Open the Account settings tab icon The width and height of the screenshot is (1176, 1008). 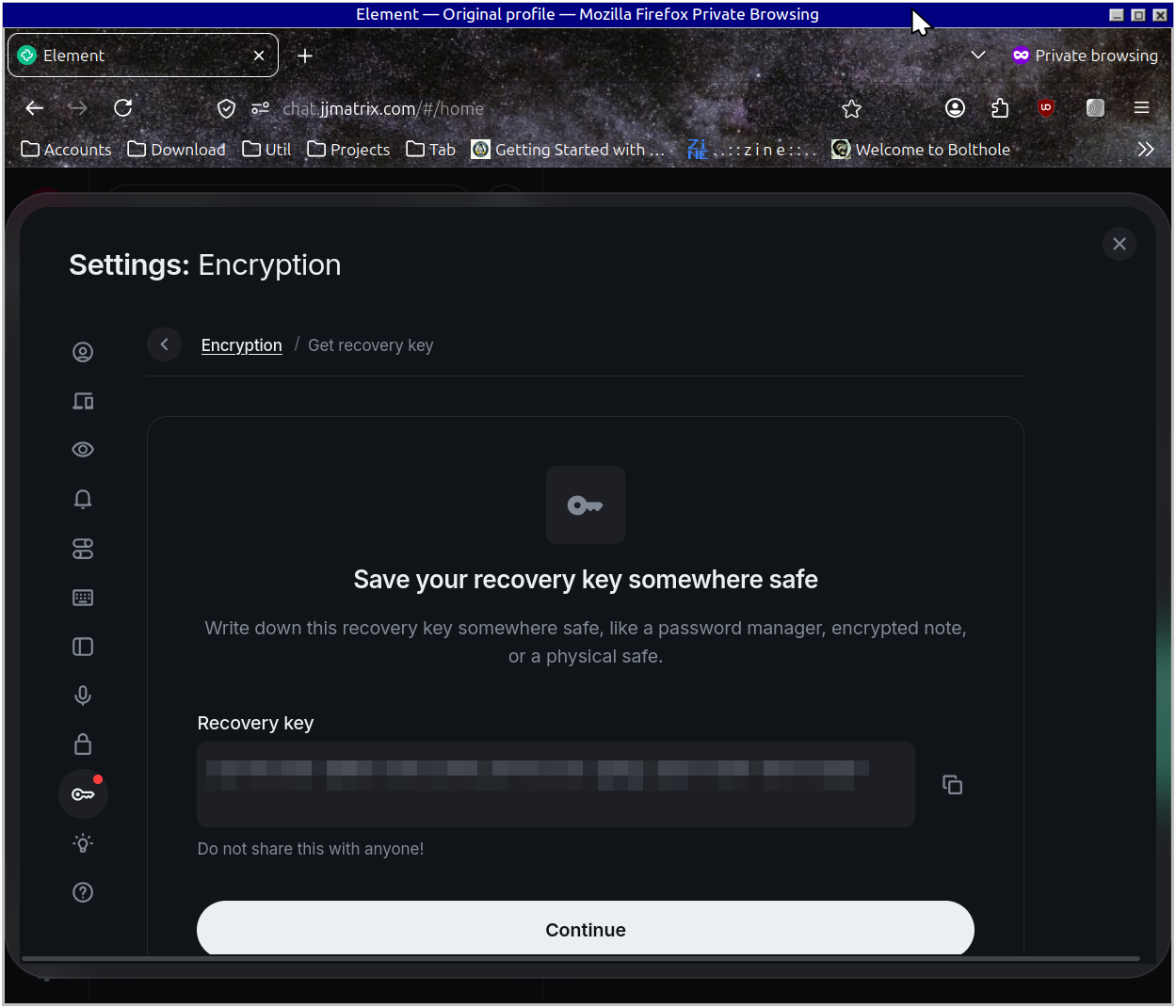pyautogui.click(x=83, y=352)
